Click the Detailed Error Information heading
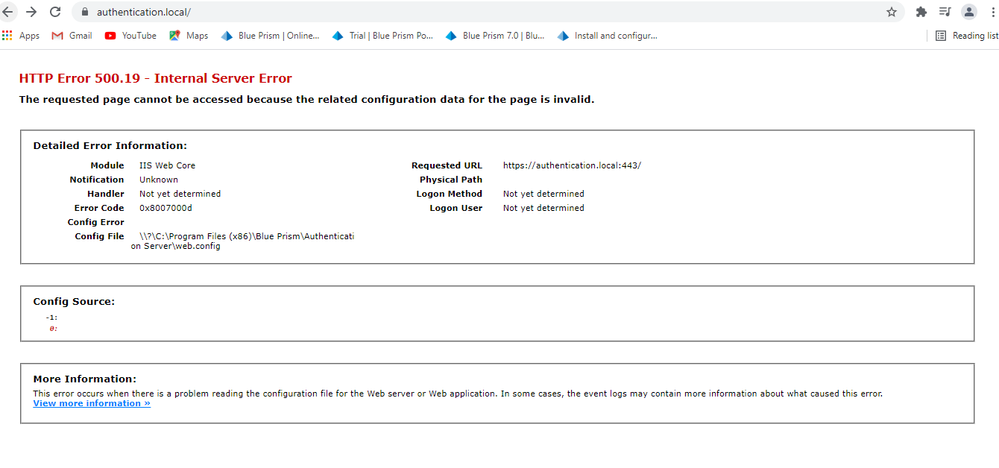Viewport: 999px width, 468px height. [110, 146]
